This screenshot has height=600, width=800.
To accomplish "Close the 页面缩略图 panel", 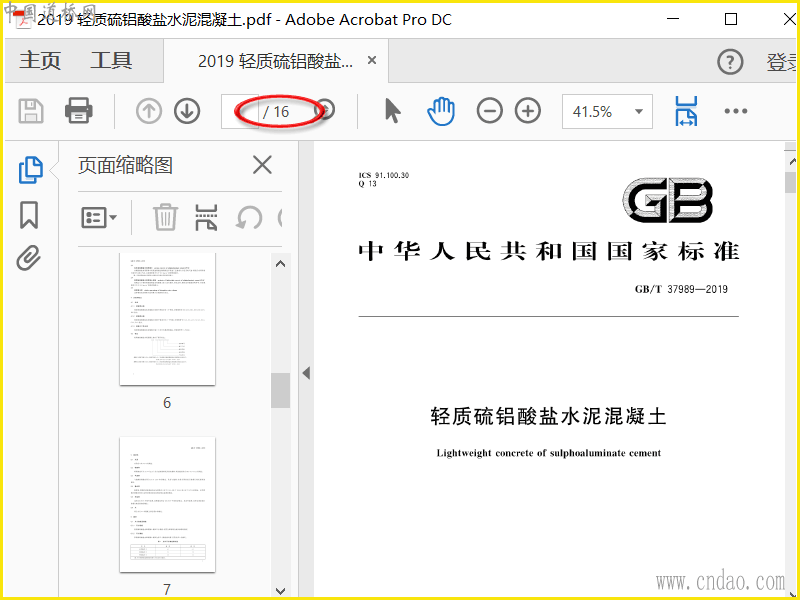I will click(x=262, y=165).
